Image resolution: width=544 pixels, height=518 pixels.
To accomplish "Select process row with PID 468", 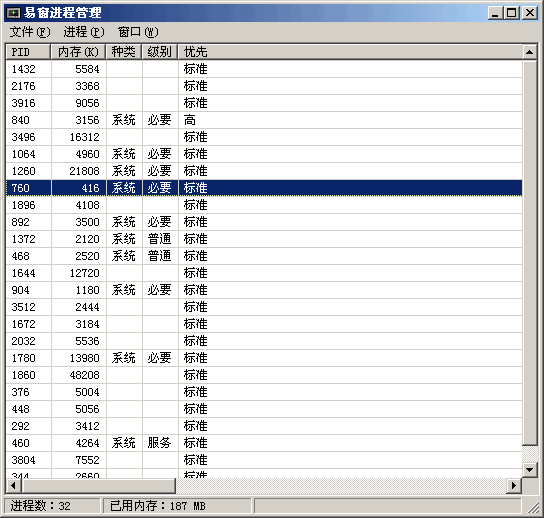I will [264, 256].
